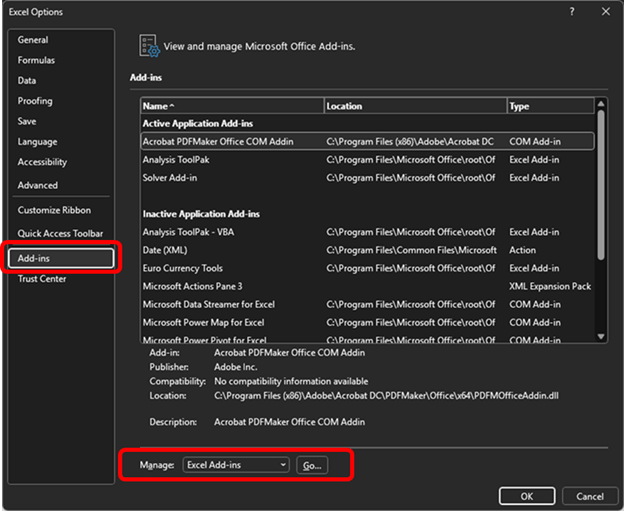Image resolution: width=624 pixels, height=511 pixels.
Task: Confirm with the OK button
Action: click(527, 496)
